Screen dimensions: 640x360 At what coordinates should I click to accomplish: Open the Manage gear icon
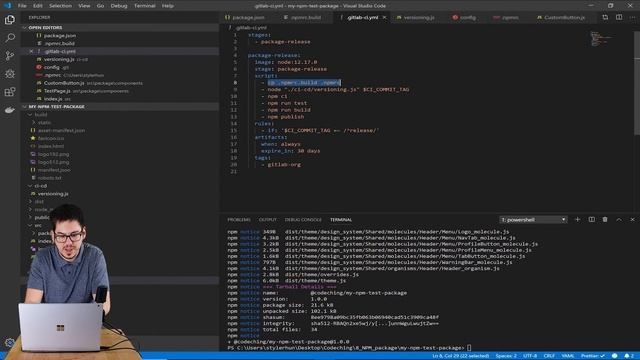tap(9, 342)
